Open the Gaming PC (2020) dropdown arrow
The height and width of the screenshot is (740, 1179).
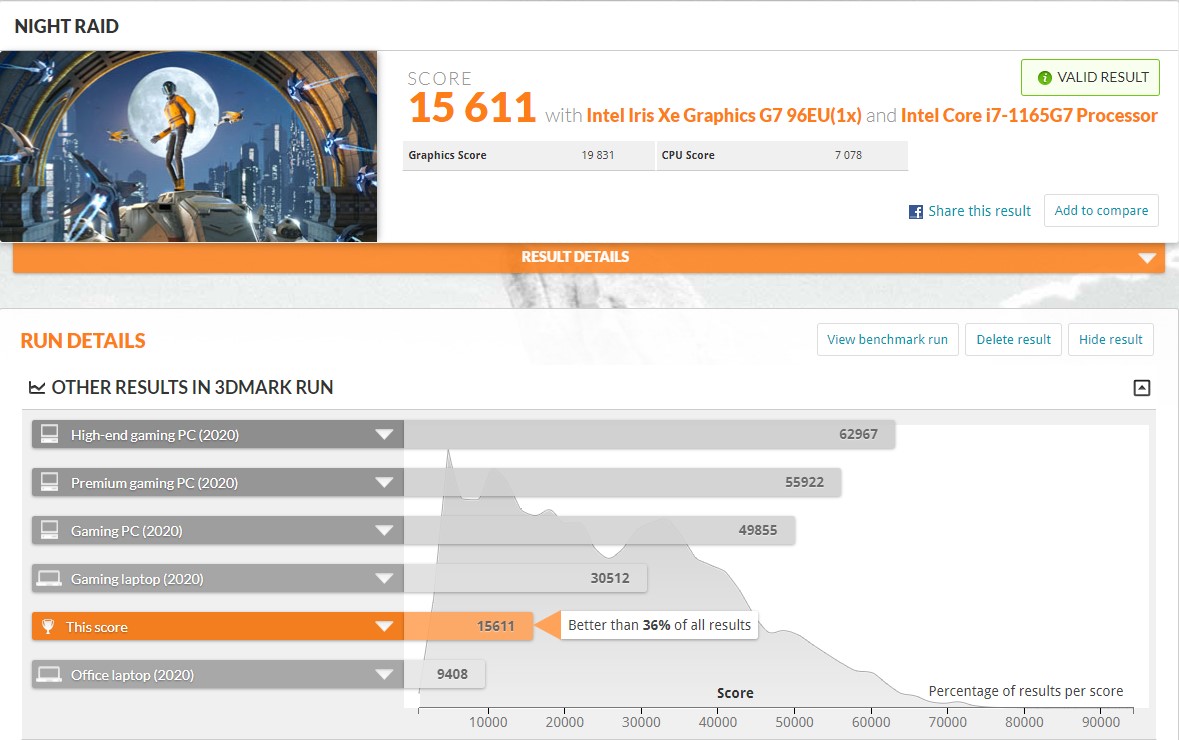tap(384, 531)
